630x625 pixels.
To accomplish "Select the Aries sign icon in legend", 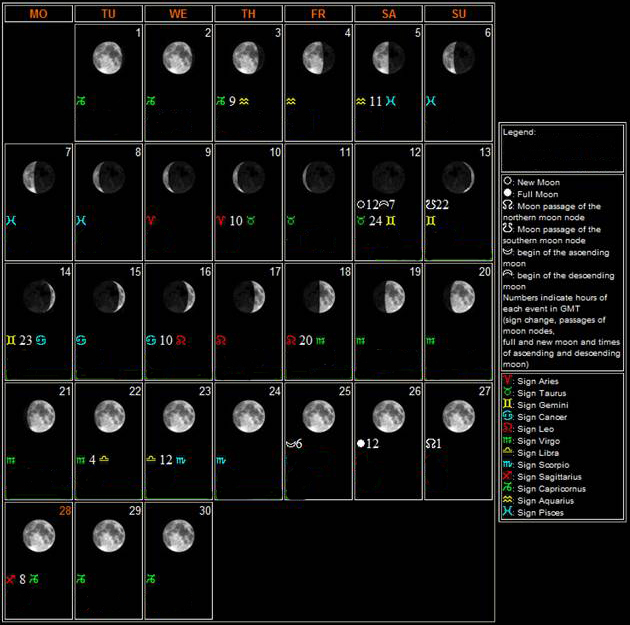I will tap(510, 381).
